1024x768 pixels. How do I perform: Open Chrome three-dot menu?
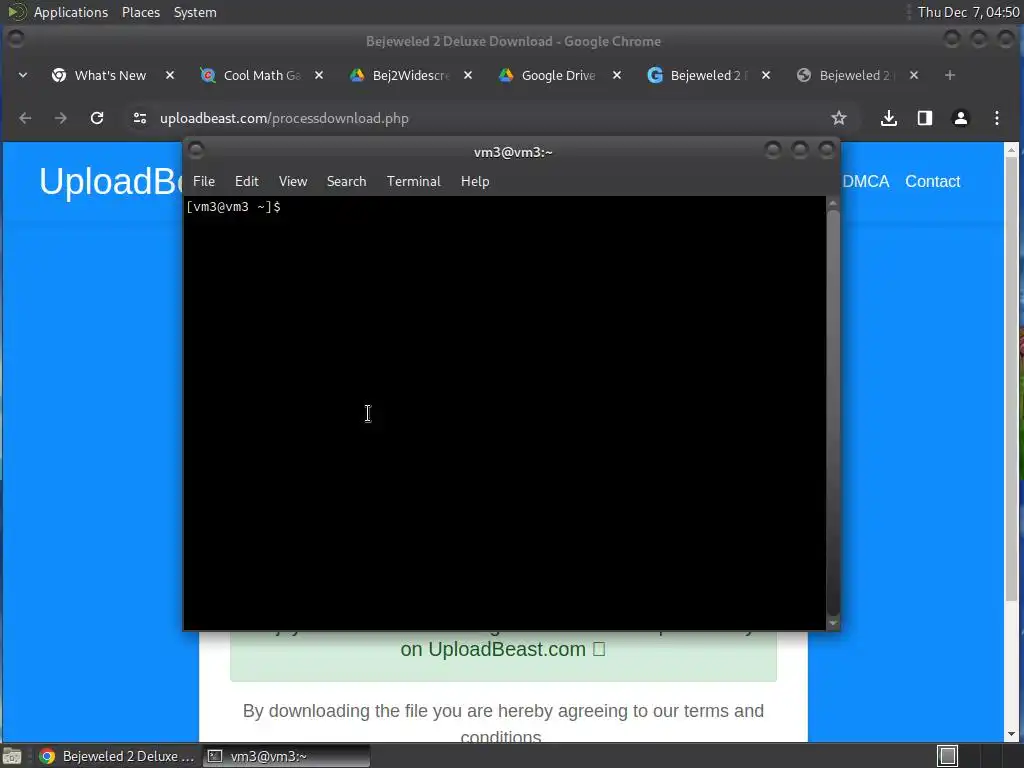point(997,118)
